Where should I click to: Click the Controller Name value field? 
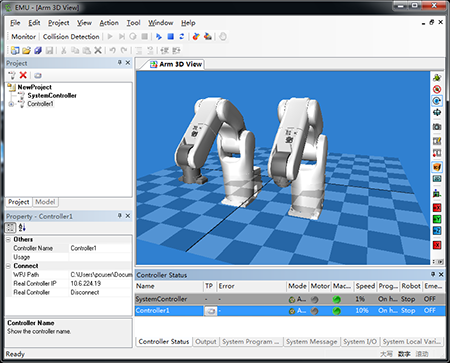(x=100, y=248)
